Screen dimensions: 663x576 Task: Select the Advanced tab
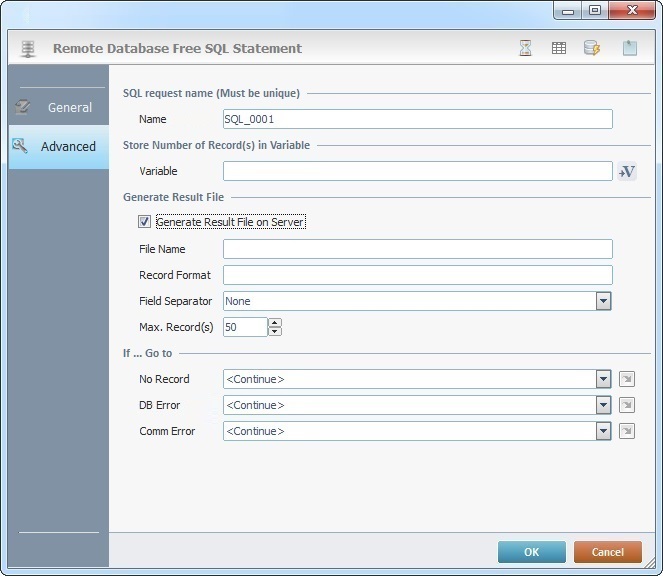click(58, 147)
